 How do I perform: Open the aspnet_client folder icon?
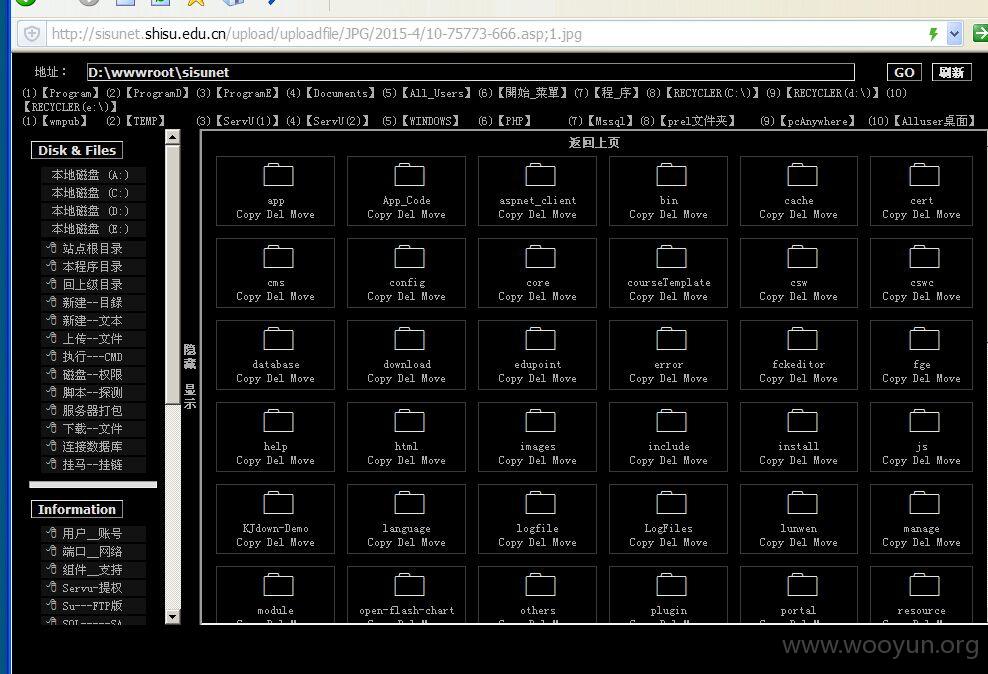tap(541, 174)
